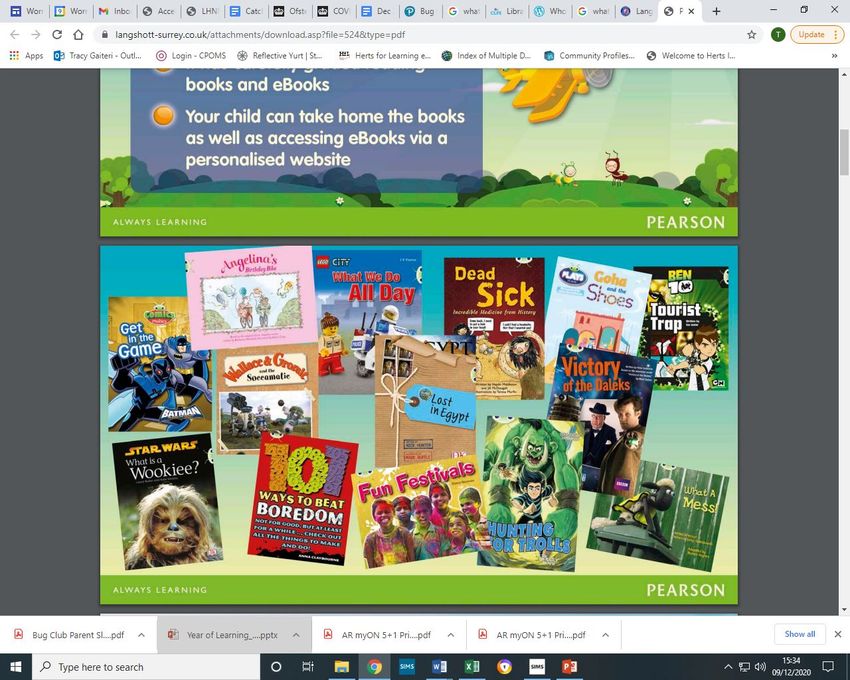Click the What We Do All Day cover
The width and height of the screenshot is (850, 680).
coord(368,304)
